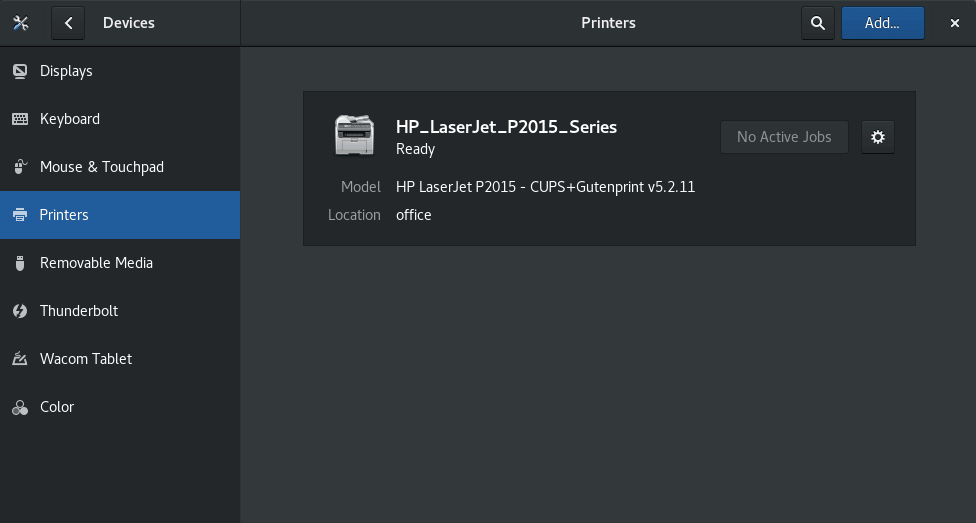The image size is (976, 523).
Task: Click the Keyboard icon in sidebar
Action: click(20, 119)
